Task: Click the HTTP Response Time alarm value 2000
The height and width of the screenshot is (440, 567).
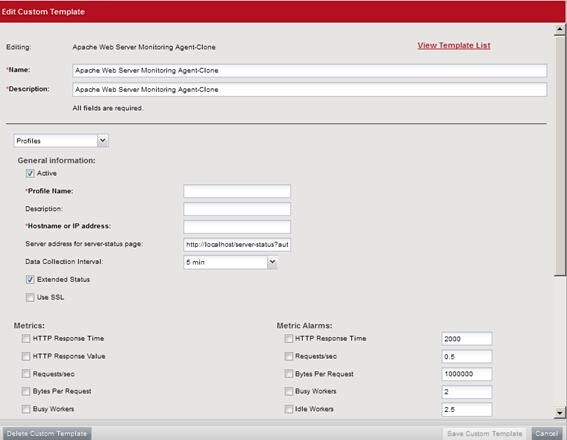Action: [466, 339]
